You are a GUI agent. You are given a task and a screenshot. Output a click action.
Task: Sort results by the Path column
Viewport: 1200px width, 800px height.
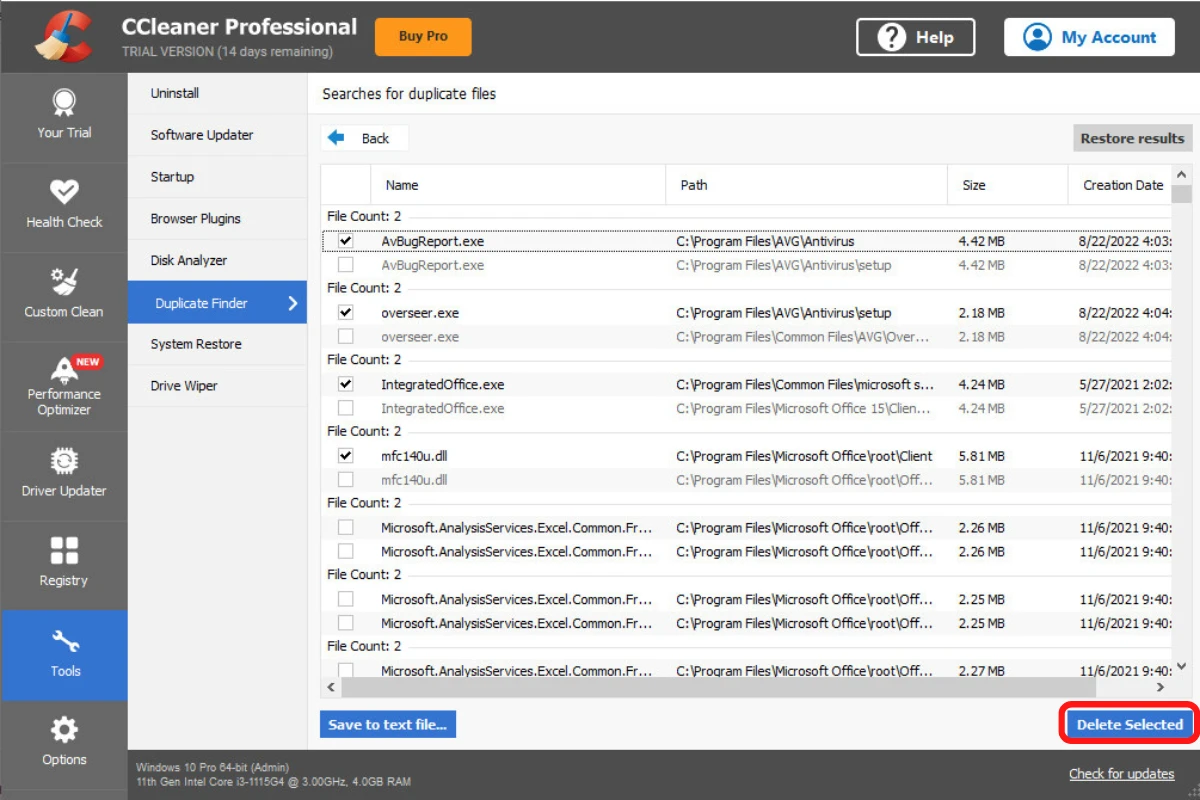pos(806,185)
